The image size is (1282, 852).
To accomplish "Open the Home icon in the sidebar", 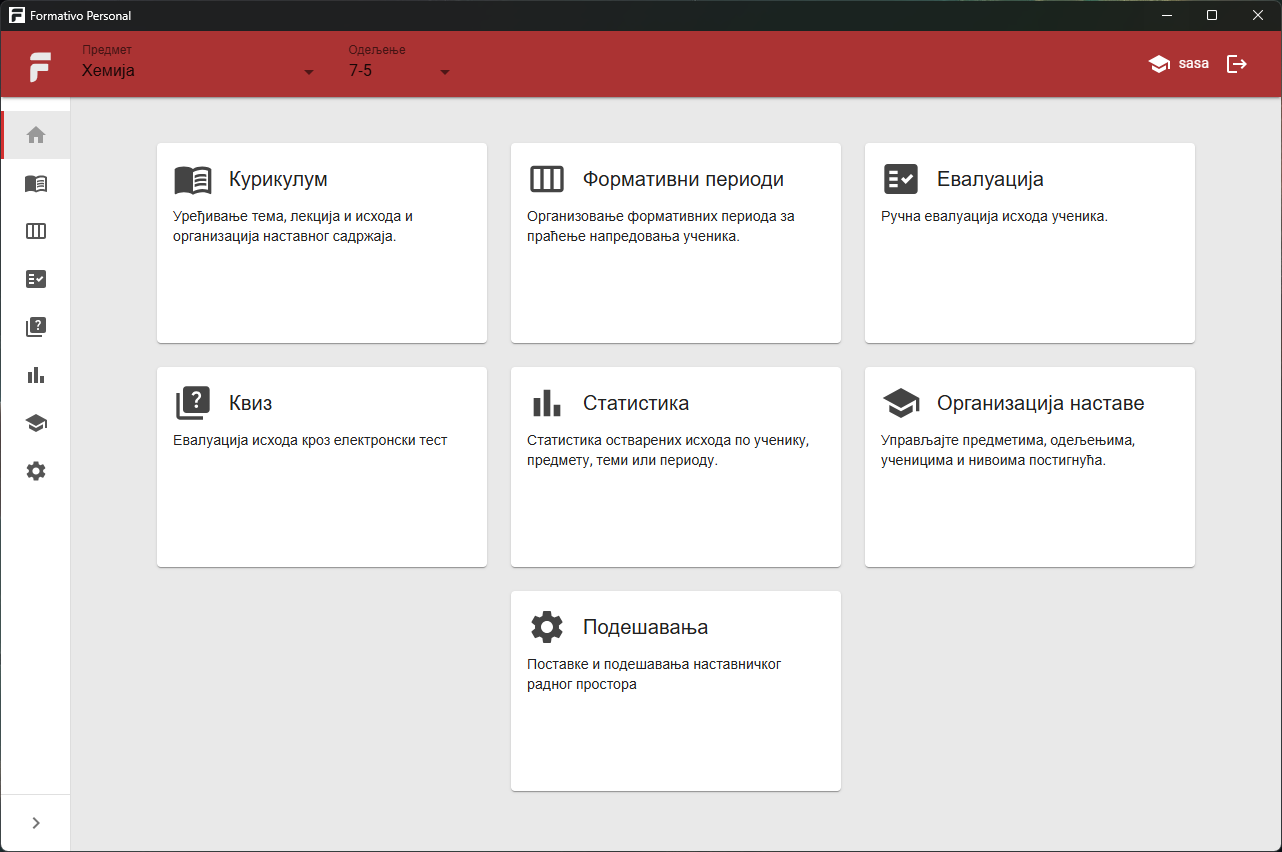I will pos(36,135).
